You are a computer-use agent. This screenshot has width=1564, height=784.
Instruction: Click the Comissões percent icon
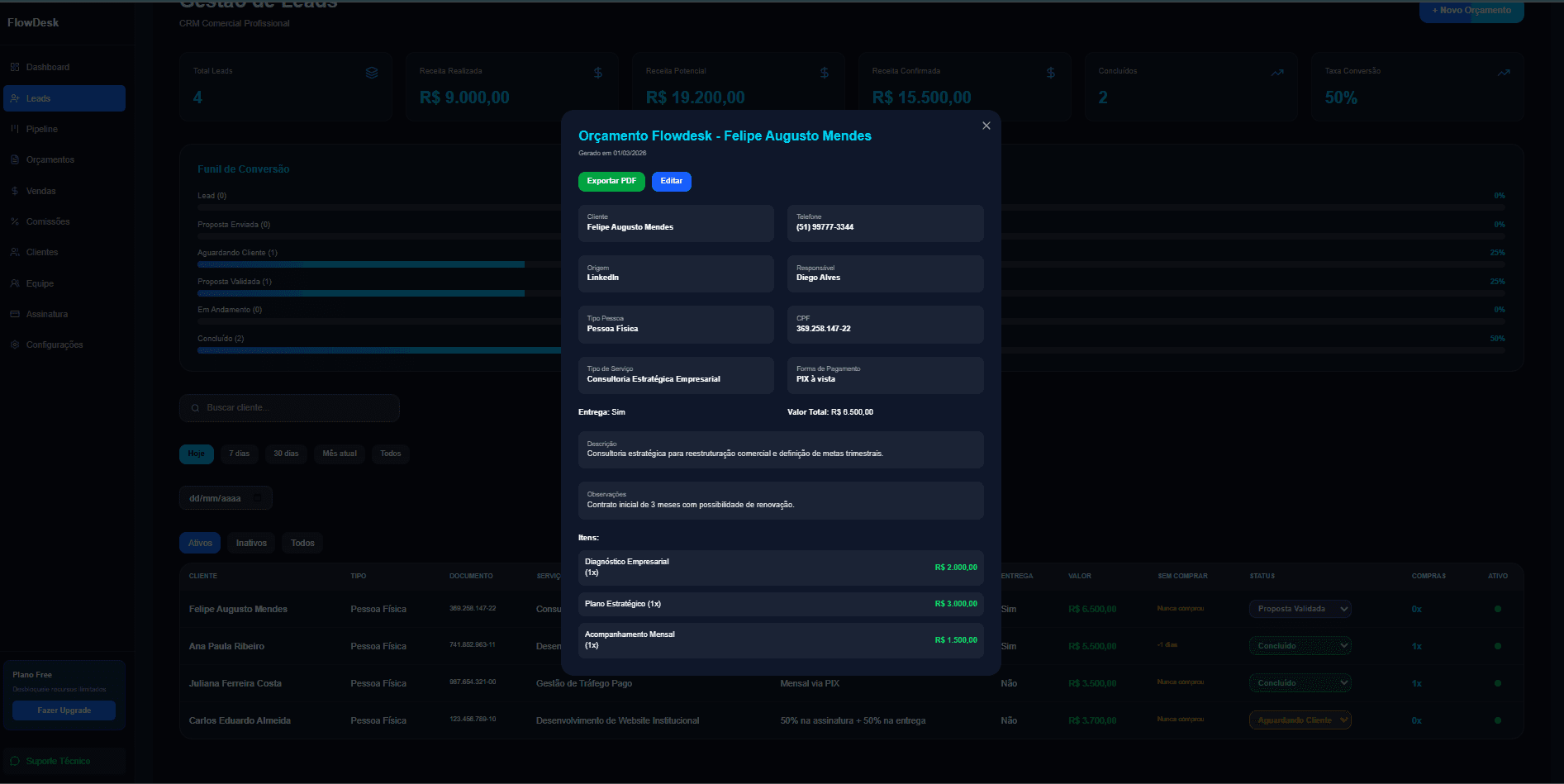point(14,221)
